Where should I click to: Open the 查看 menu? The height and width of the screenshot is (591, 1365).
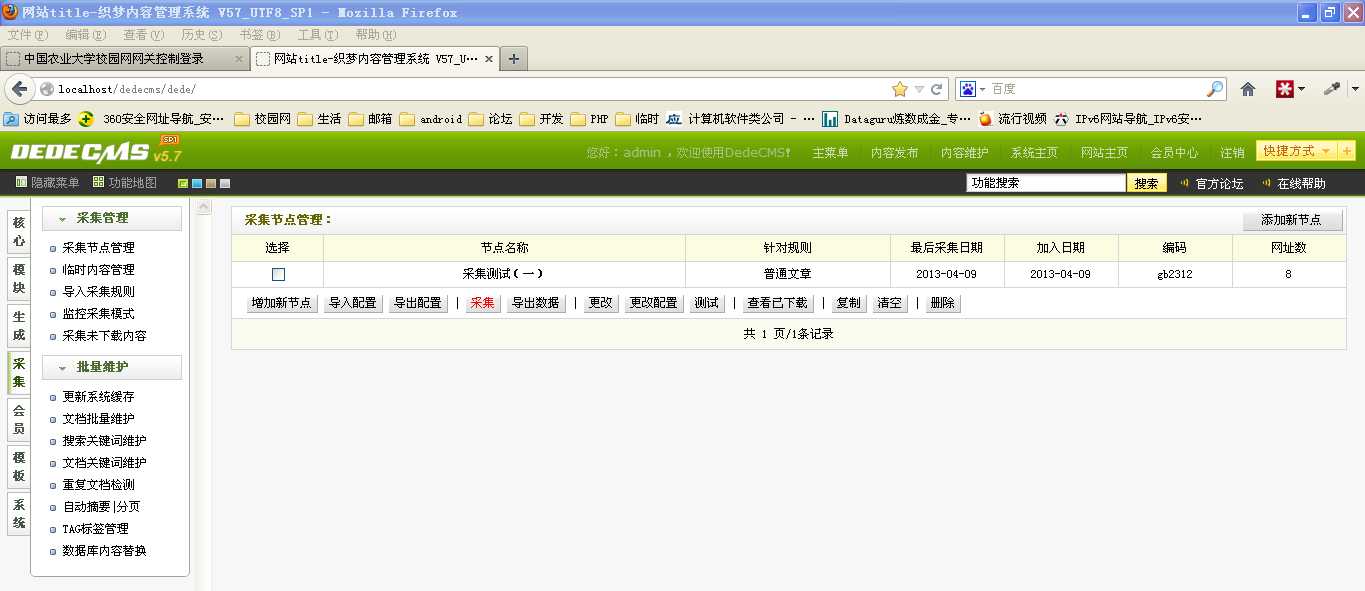coord(143,35)
